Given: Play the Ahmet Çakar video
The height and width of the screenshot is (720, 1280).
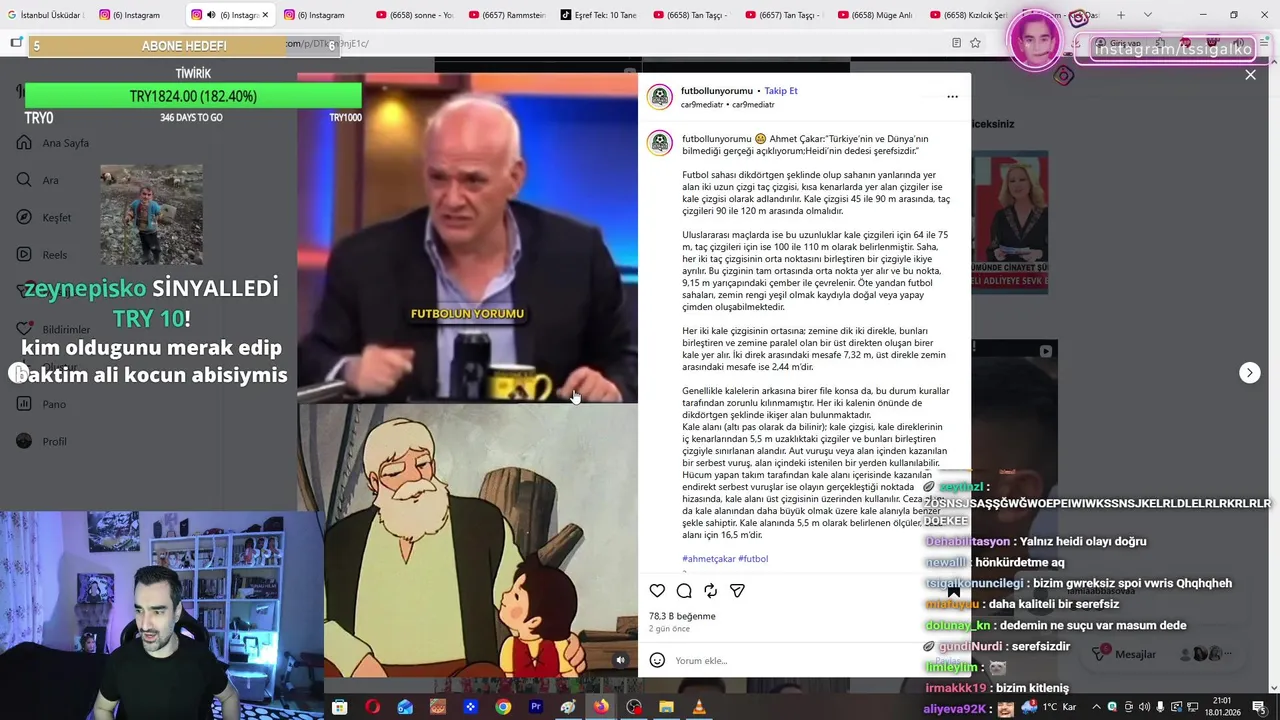Looking at the screenshot, I should tap(467, 237).
